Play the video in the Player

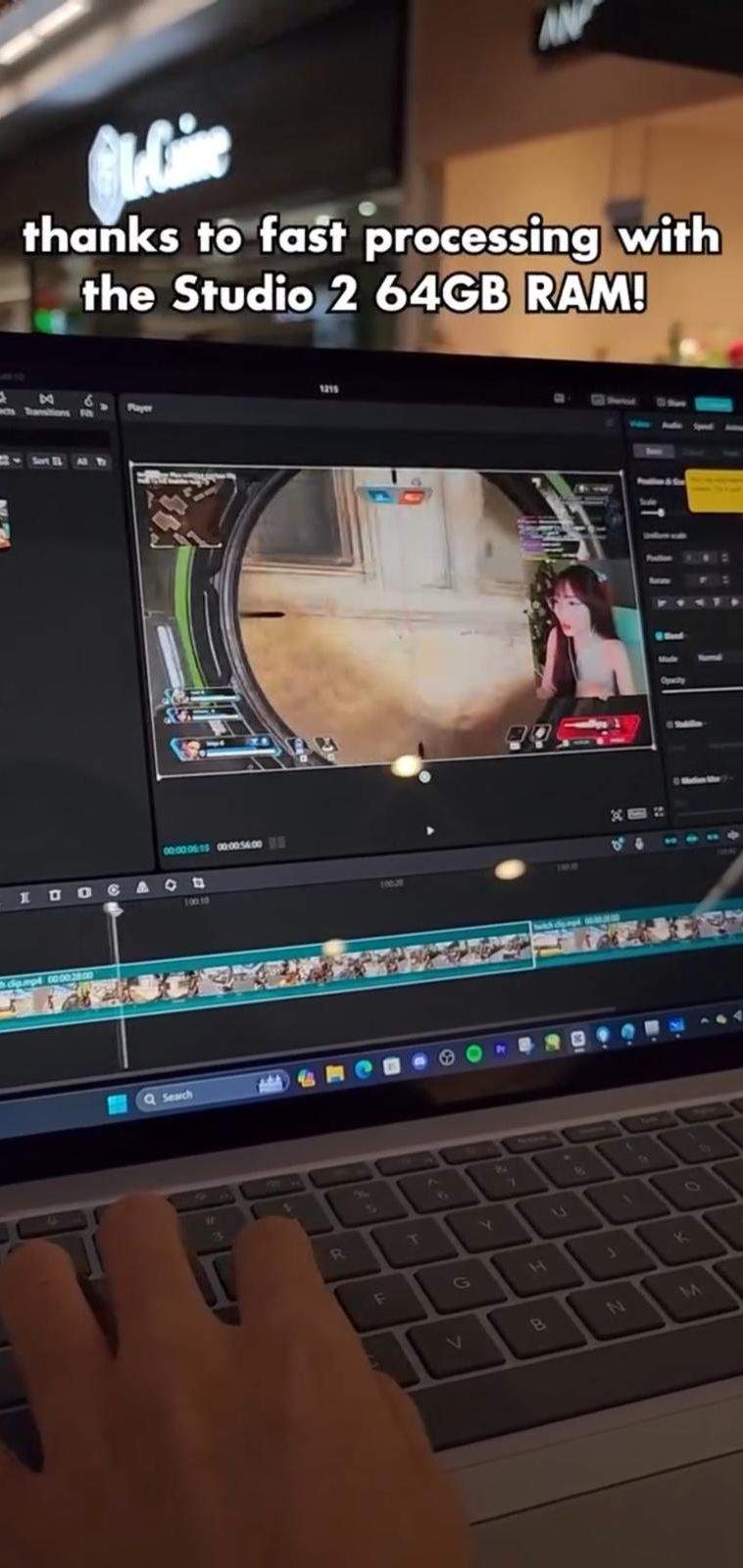[429, 831]
